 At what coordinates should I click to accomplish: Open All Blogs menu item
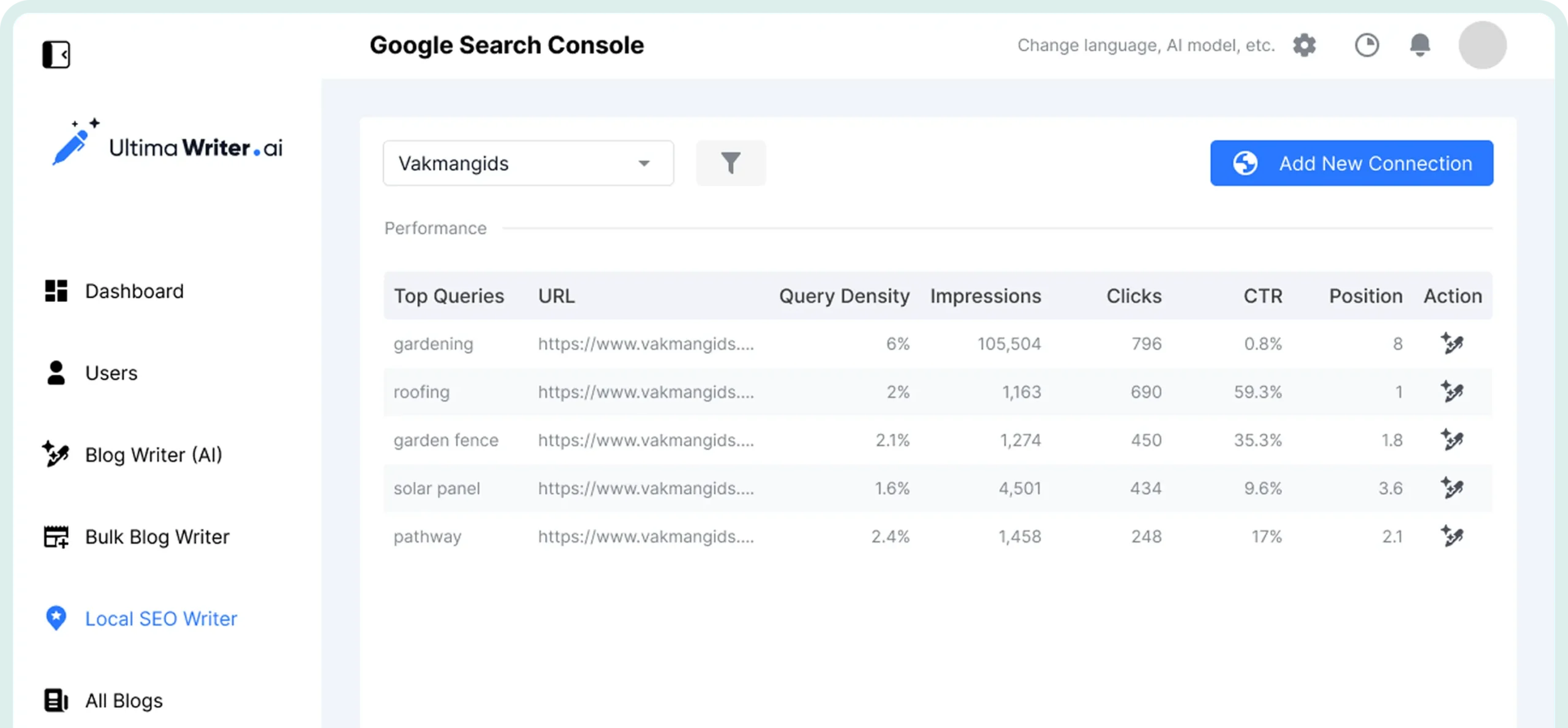pyautogui.click(x=124, y=700)
